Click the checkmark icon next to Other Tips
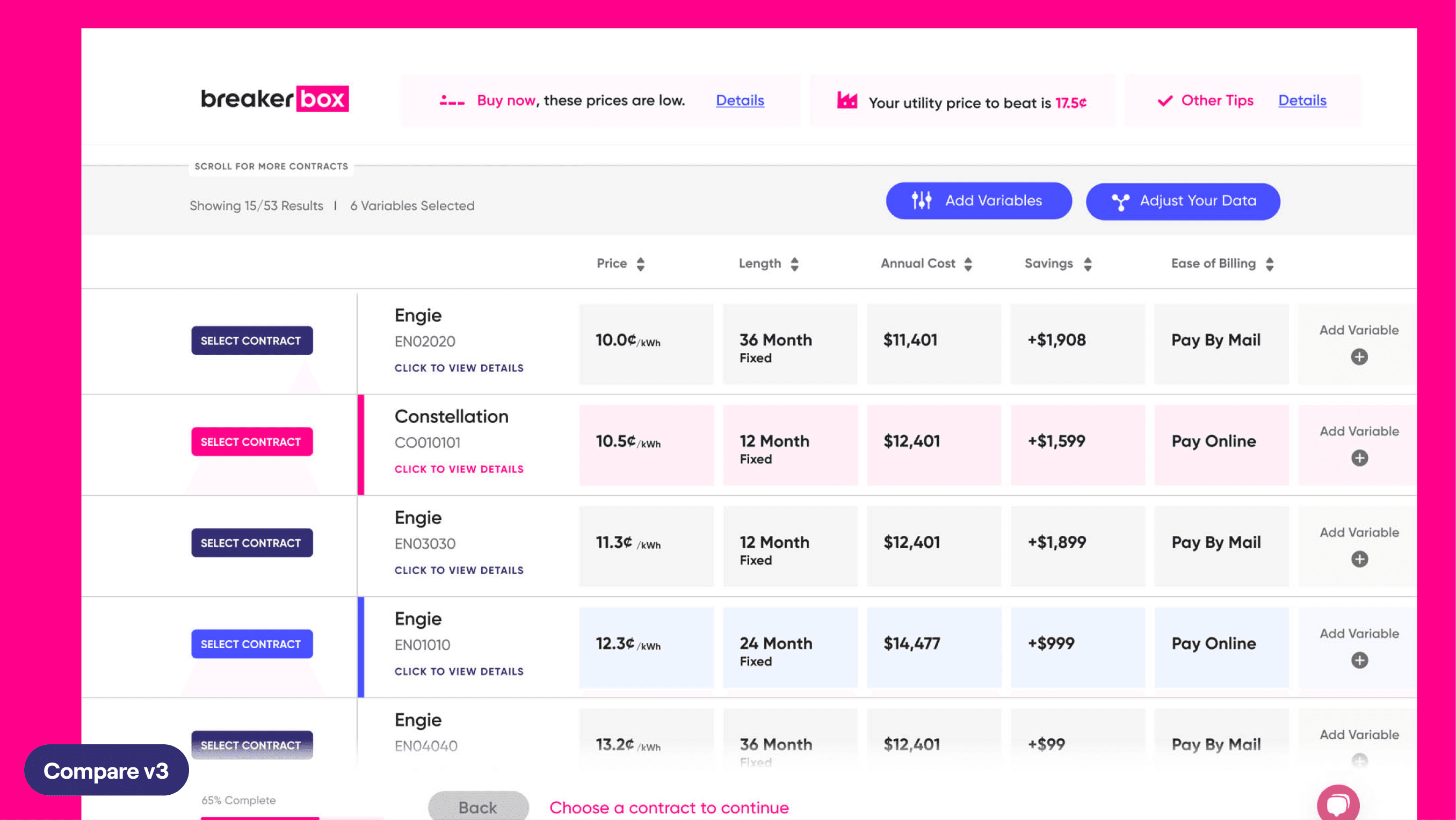1456x820 pixels. click(x=1165, y=100)
